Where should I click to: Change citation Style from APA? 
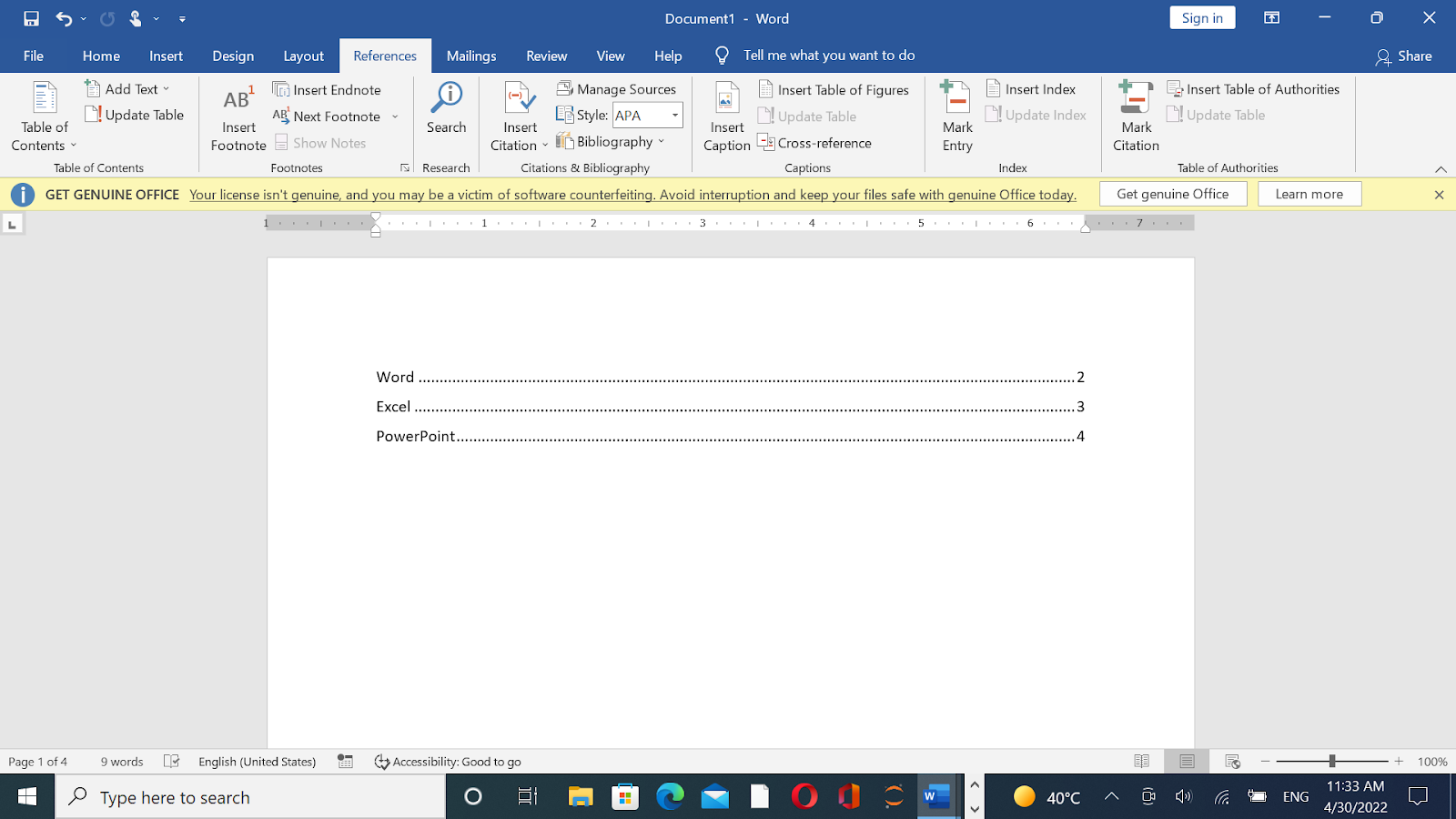648,115
